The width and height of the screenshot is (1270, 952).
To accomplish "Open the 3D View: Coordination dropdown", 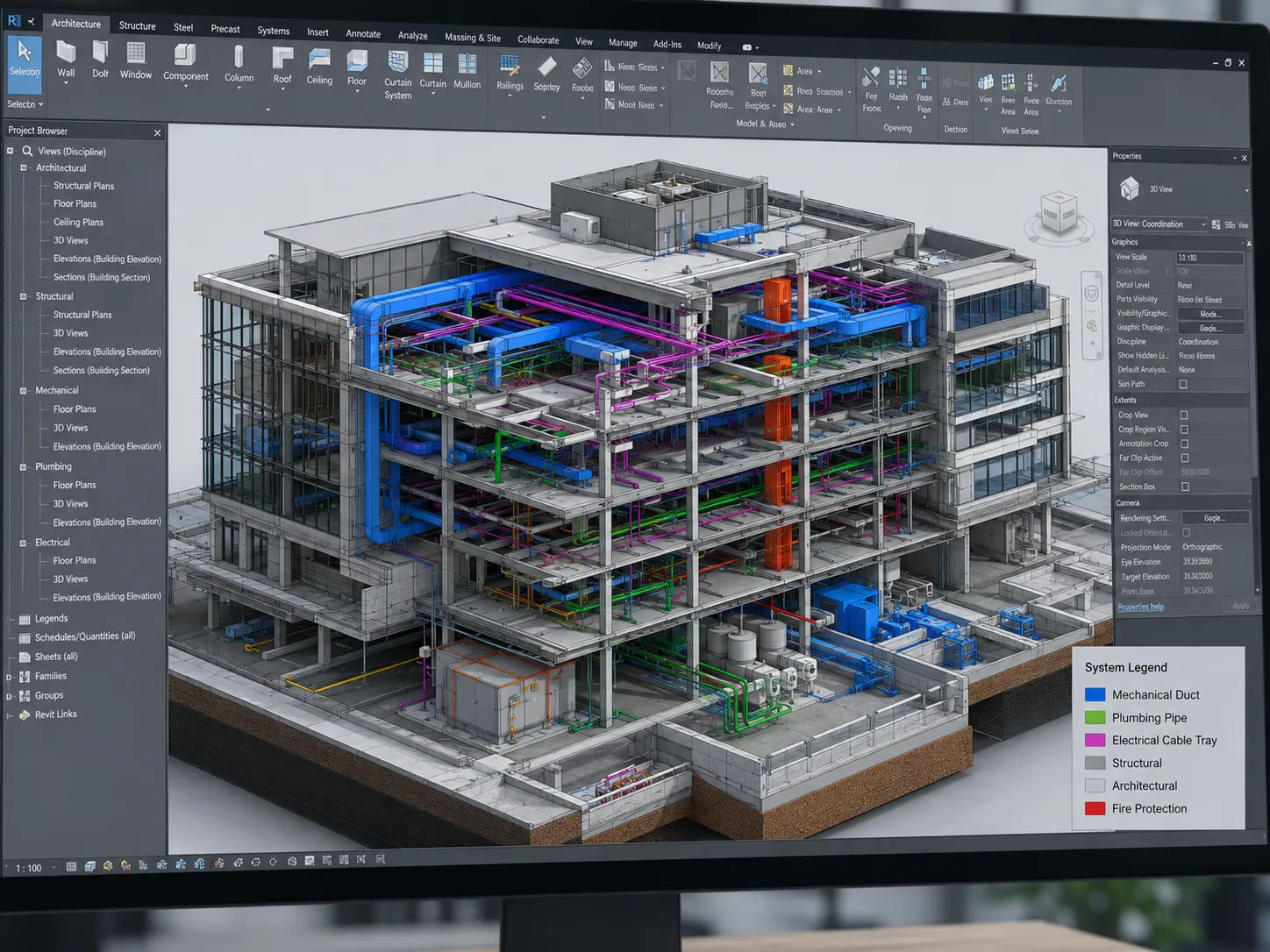I will [x=1159, y=224].
